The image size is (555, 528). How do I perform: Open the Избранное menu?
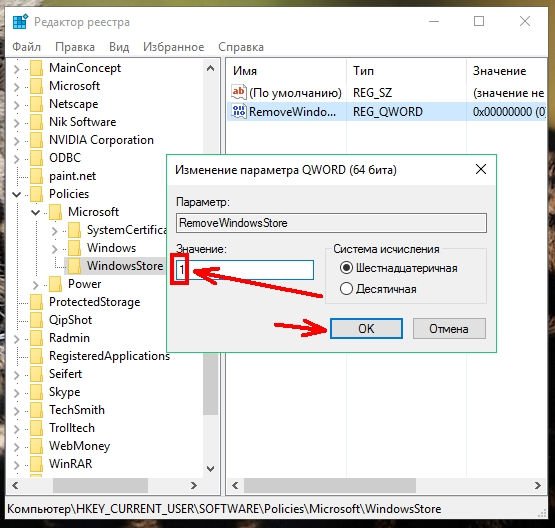point(173,47)
